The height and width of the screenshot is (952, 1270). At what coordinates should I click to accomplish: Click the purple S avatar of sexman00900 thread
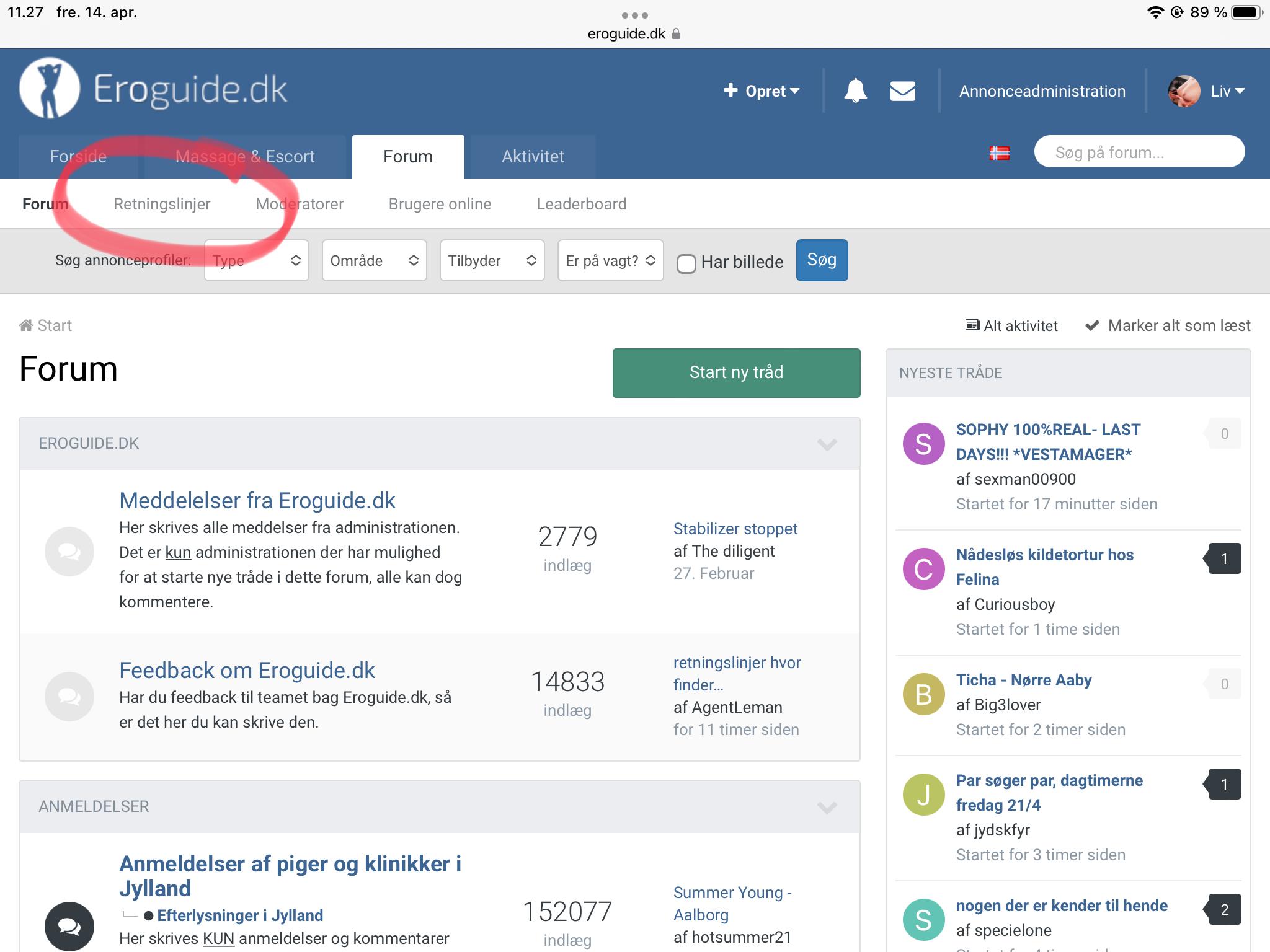click(923, 444)
